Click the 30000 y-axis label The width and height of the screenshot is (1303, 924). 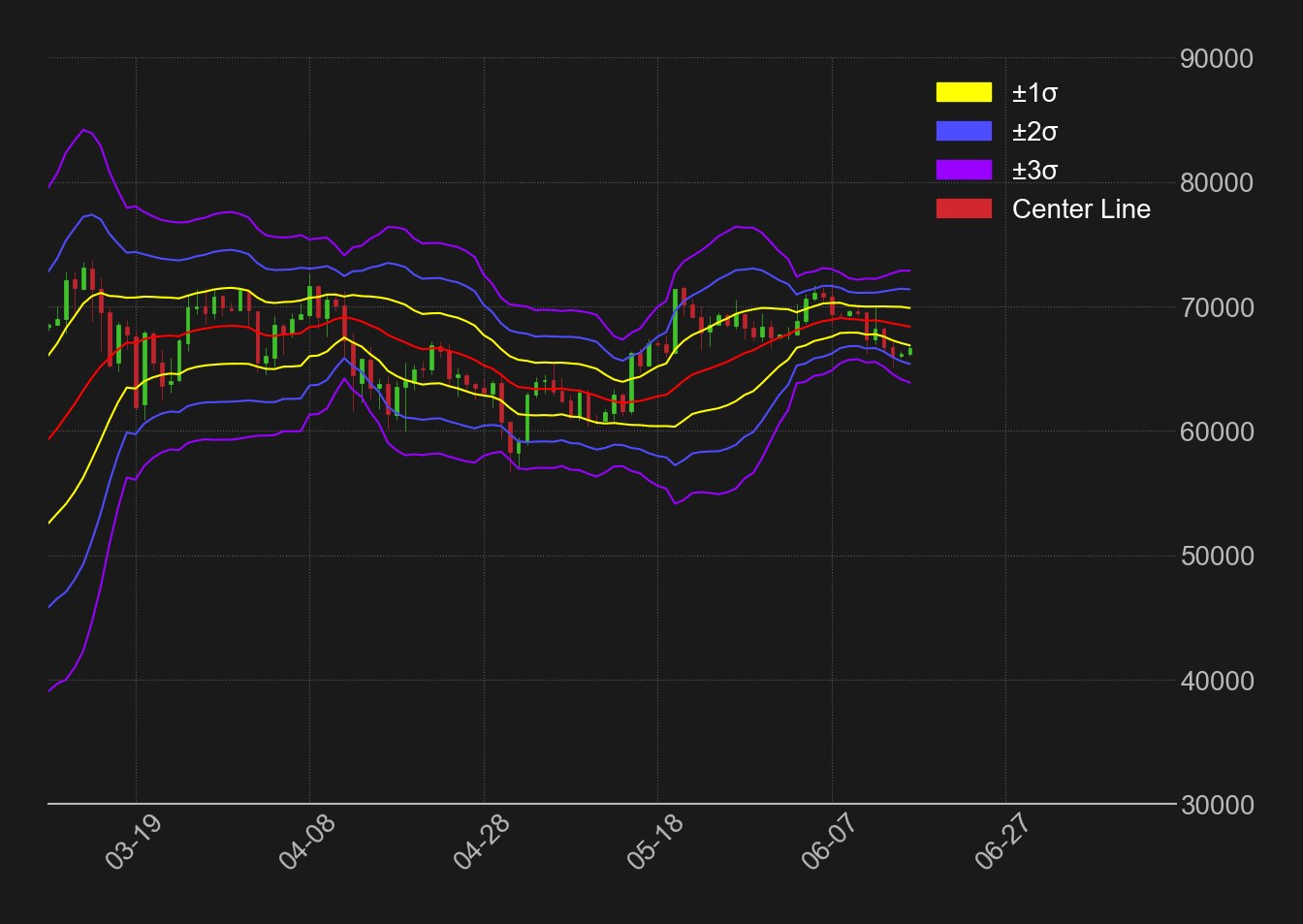(1216, 806)
